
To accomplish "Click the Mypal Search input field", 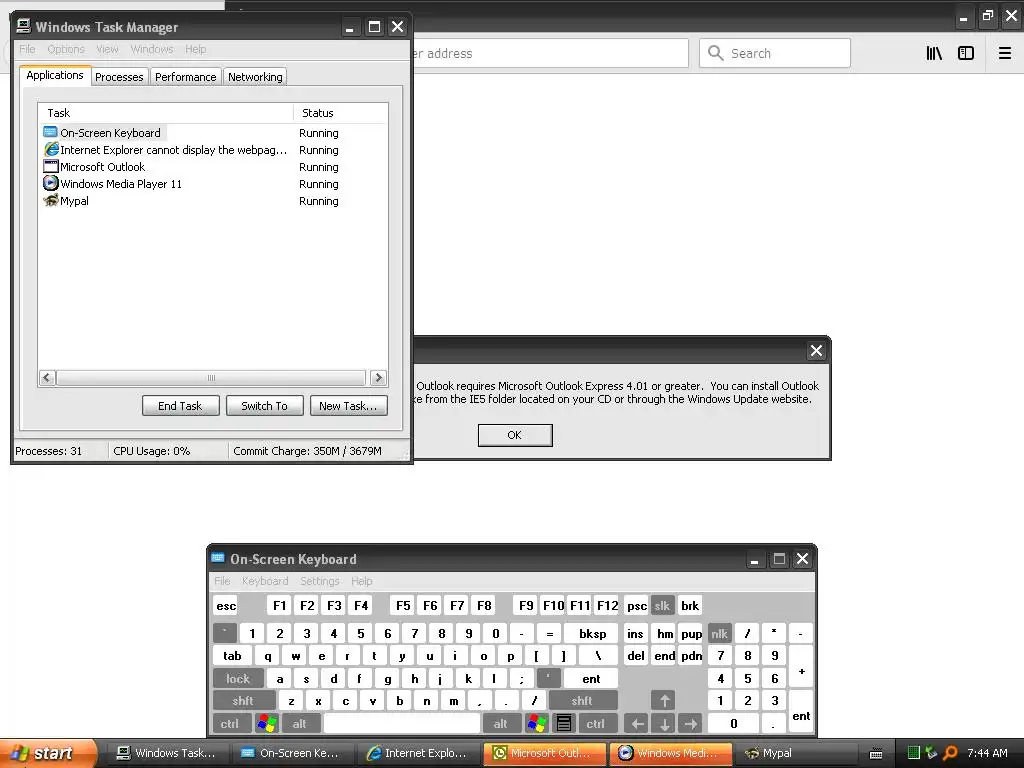I will (775, 53).
